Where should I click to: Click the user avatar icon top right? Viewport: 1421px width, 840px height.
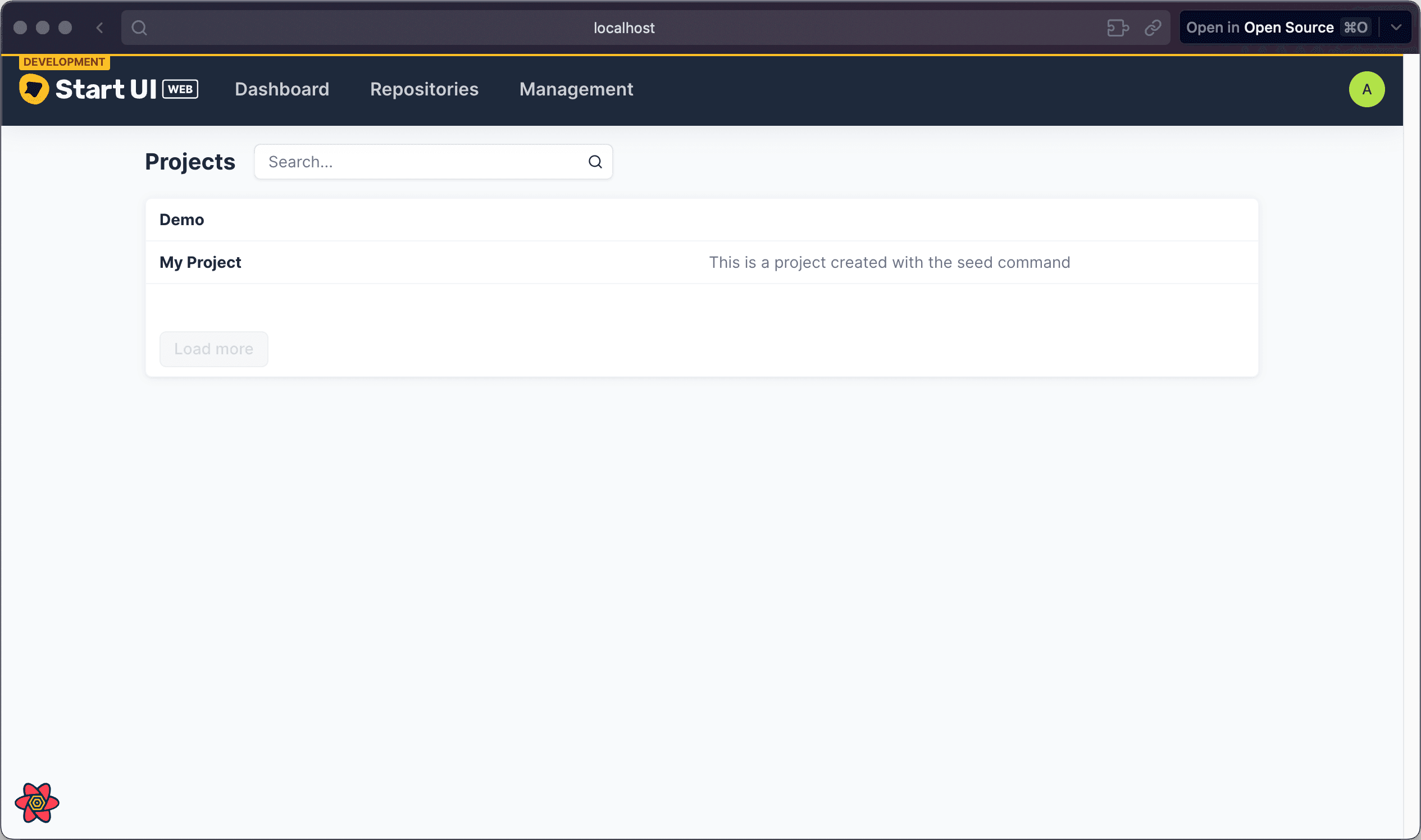[x=1367, y=89]
